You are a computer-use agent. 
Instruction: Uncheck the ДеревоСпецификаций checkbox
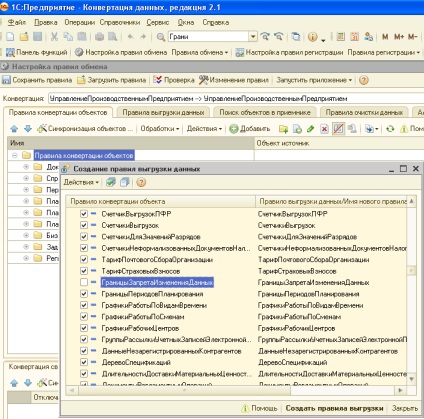tap(84, 362)
